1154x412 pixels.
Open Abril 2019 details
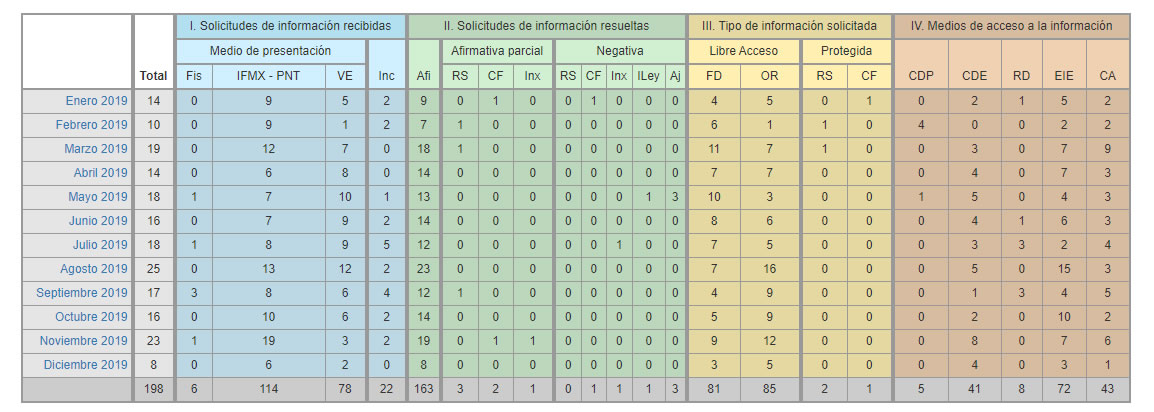pyautogui.click(x=100, y=173)
